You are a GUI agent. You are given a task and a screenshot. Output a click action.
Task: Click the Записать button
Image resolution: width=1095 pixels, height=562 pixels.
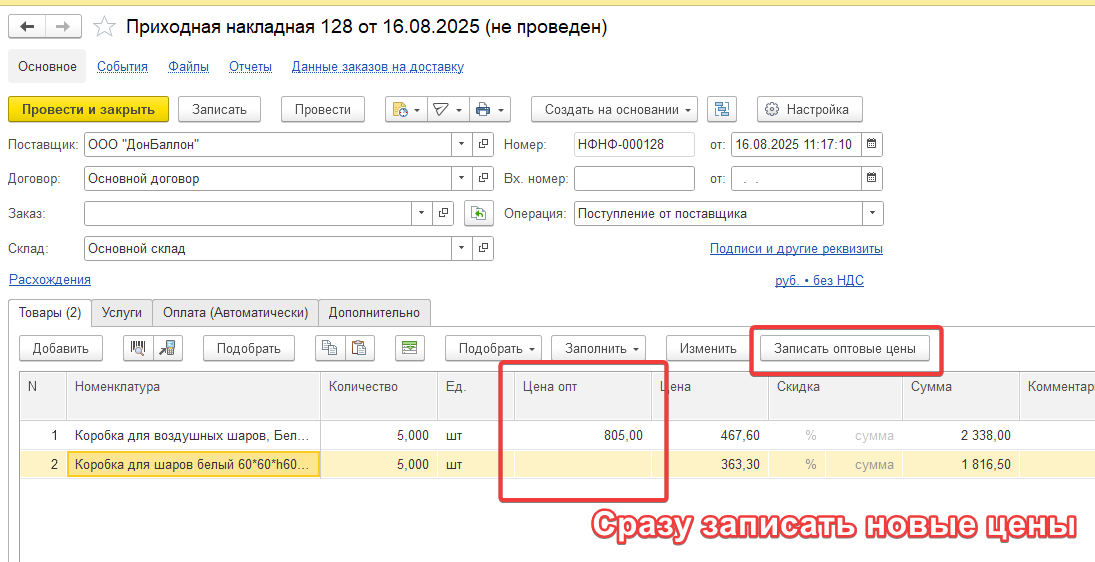point(219,110)
